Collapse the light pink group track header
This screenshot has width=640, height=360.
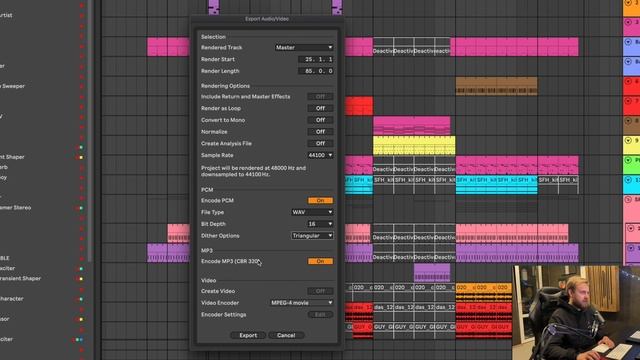tap(628, 200)
